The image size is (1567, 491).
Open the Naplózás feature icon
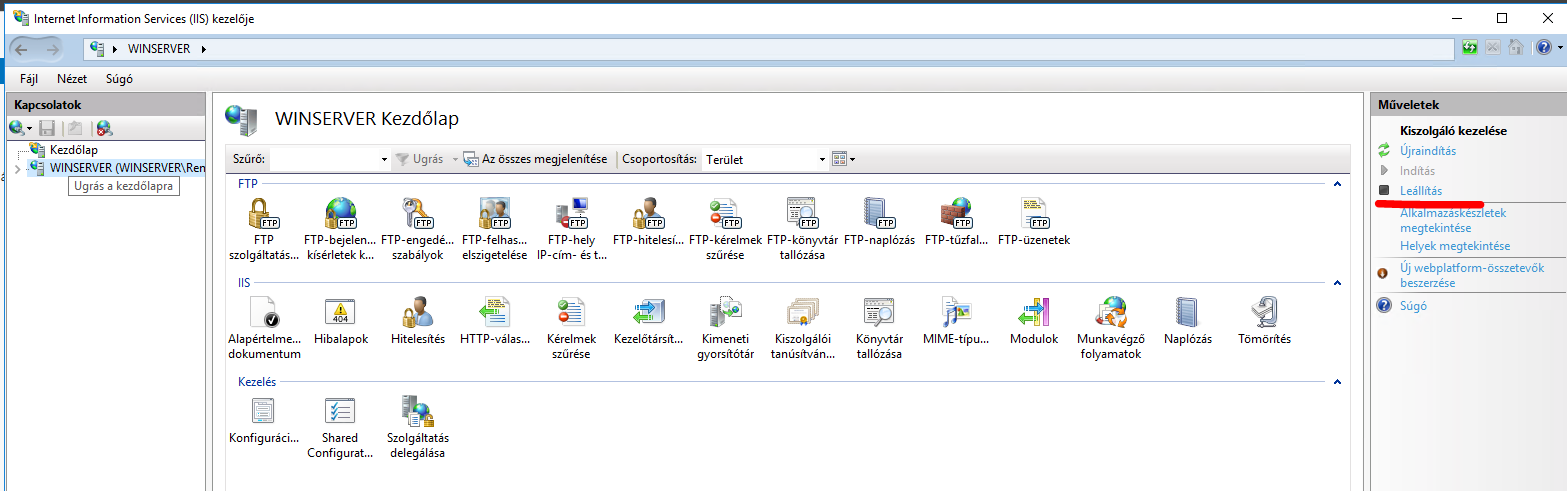(x=1187, y=312)
